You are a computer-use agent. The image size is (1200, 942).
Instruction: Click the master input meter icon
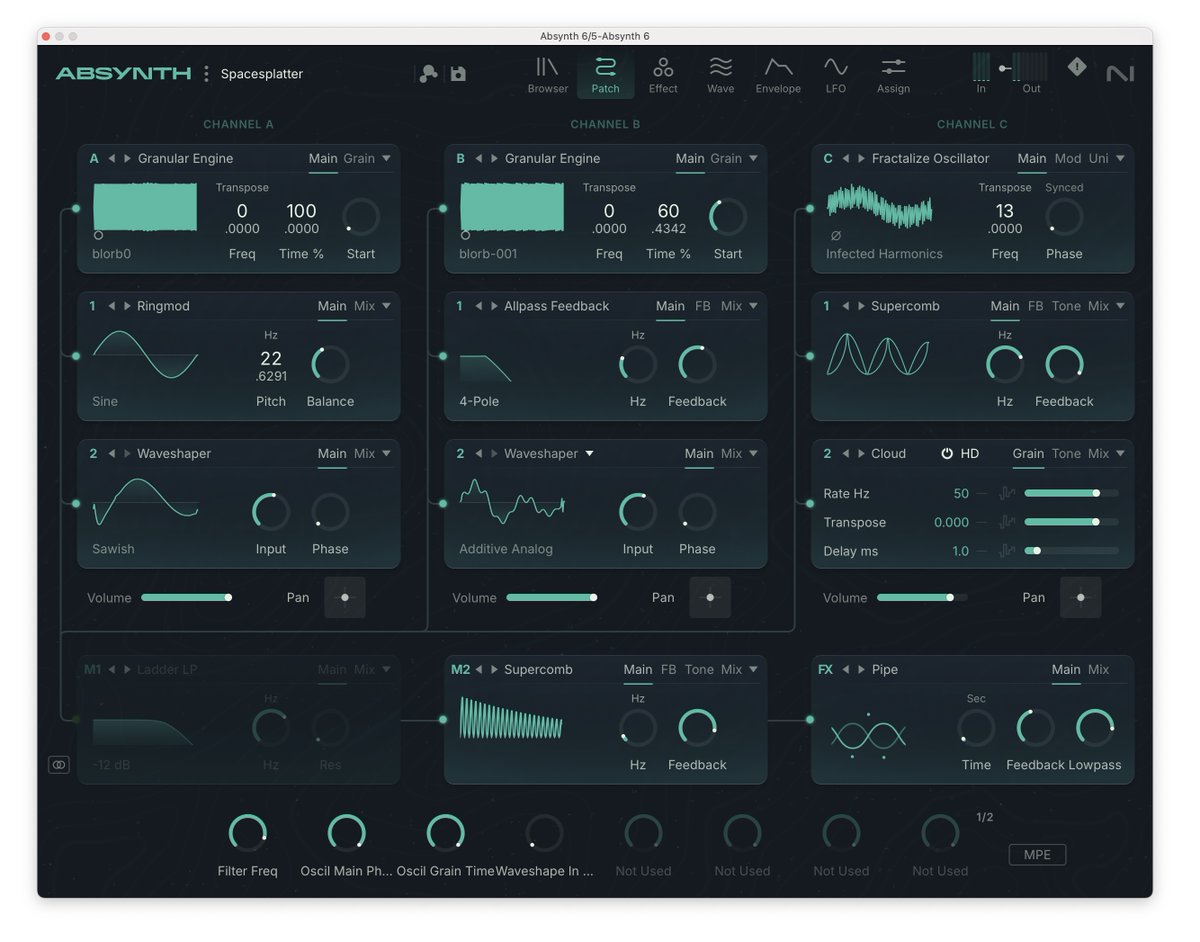(980, 68)
